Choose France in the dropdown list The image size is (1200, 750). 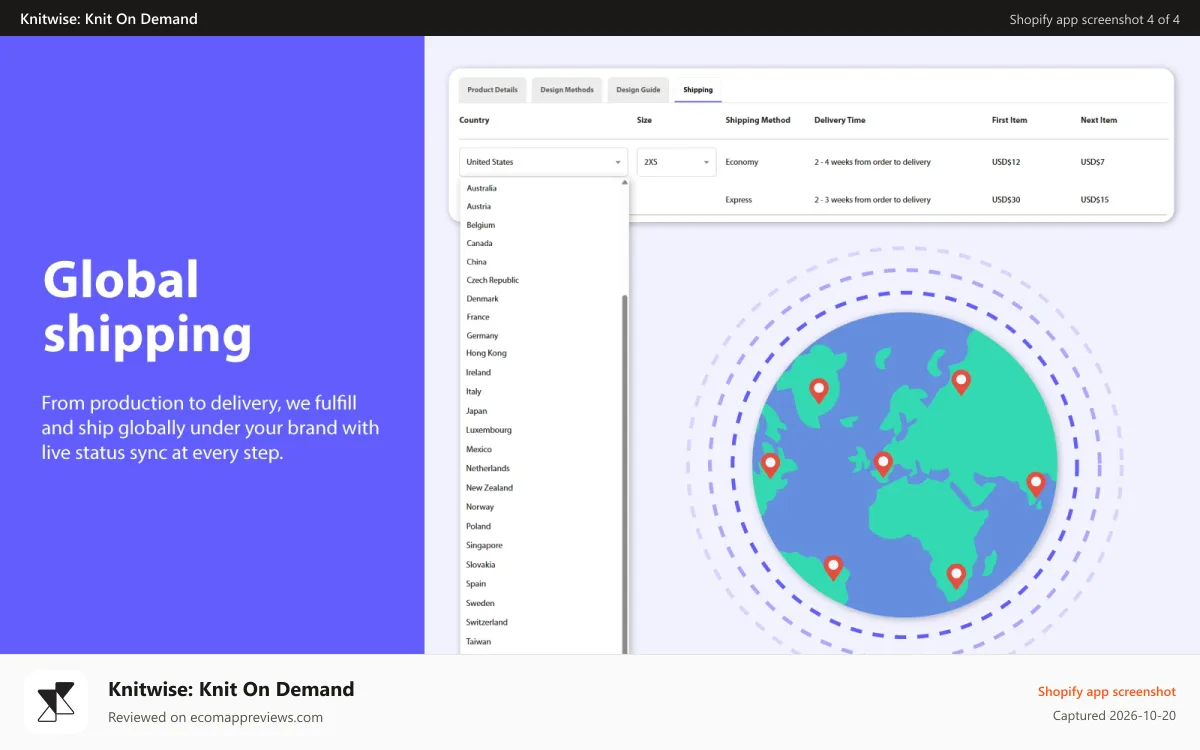(x=478, y=317)
